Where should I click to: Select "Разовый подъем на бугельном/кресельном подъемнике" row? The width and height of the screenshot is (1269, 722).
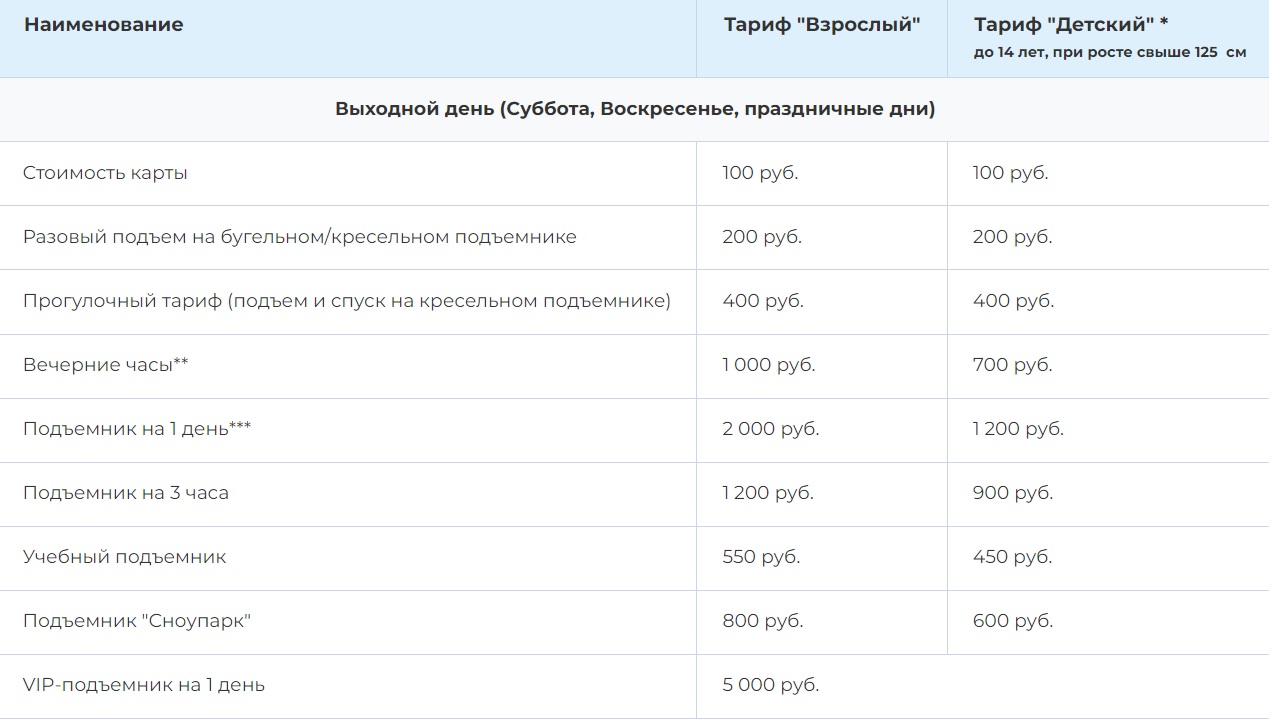(299, 237)
